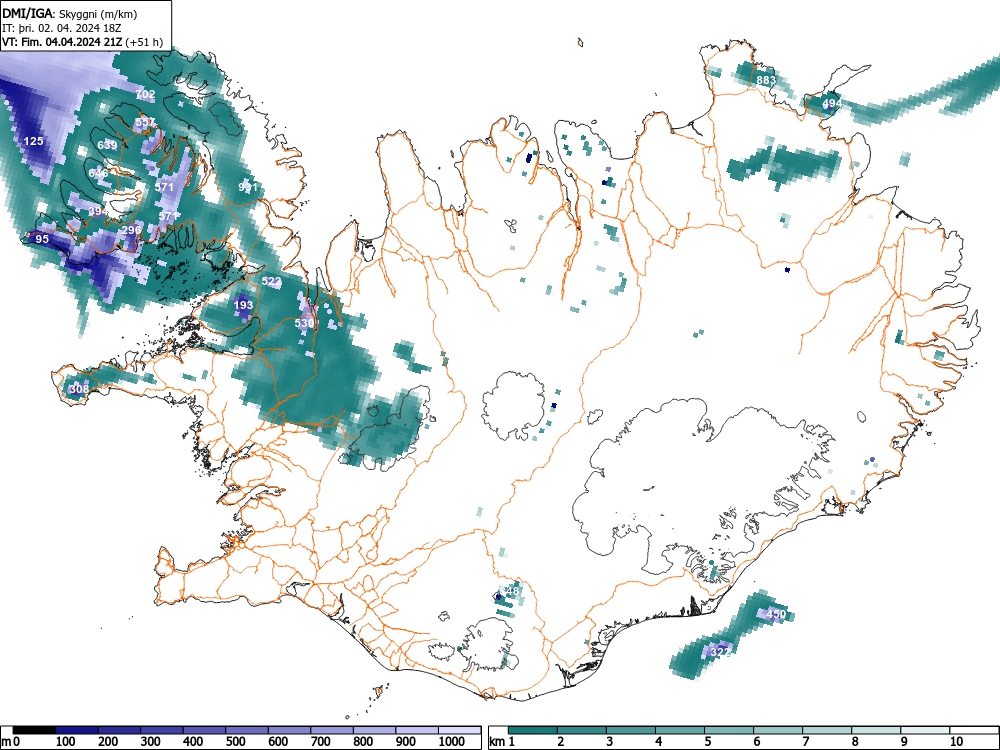Click the 1000 tick label in the metre legend
This screenshot has width=1000, height=750.
coord(452,742)
